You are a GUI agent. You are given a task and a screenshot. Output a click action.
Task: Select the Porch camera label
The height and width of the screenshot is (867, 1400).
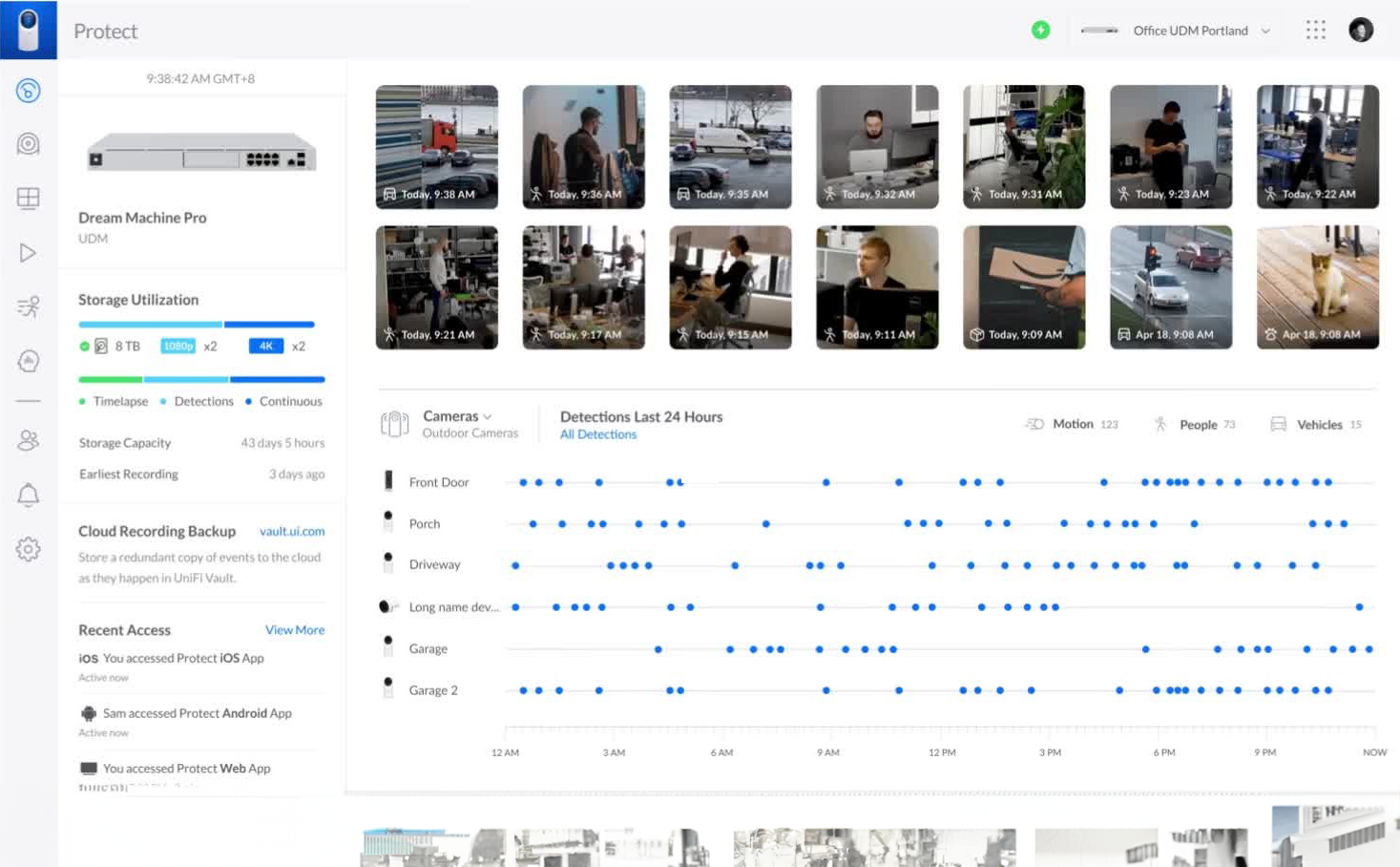tap(425, 524)
